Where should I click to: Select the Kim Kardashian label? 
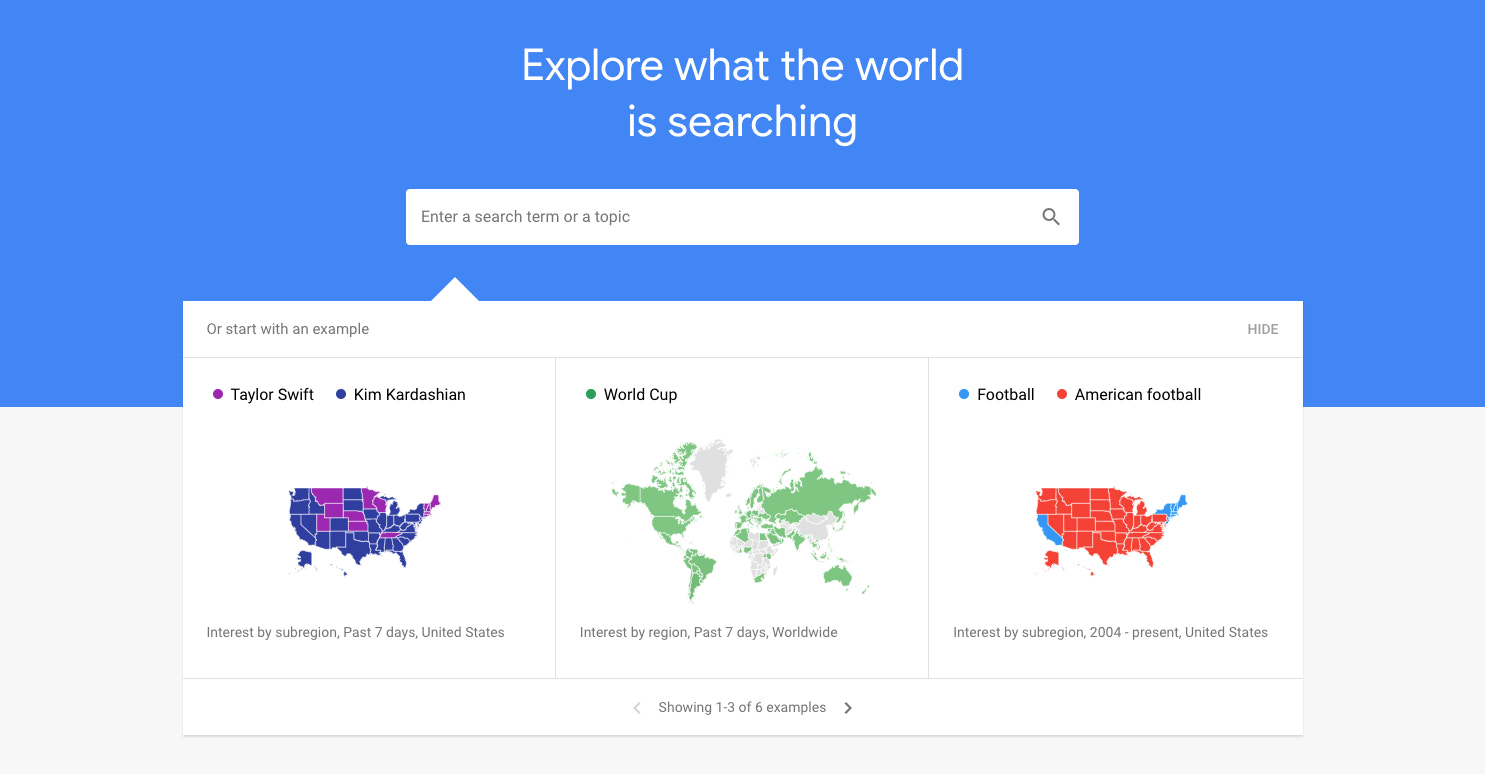tap(409, 395)
